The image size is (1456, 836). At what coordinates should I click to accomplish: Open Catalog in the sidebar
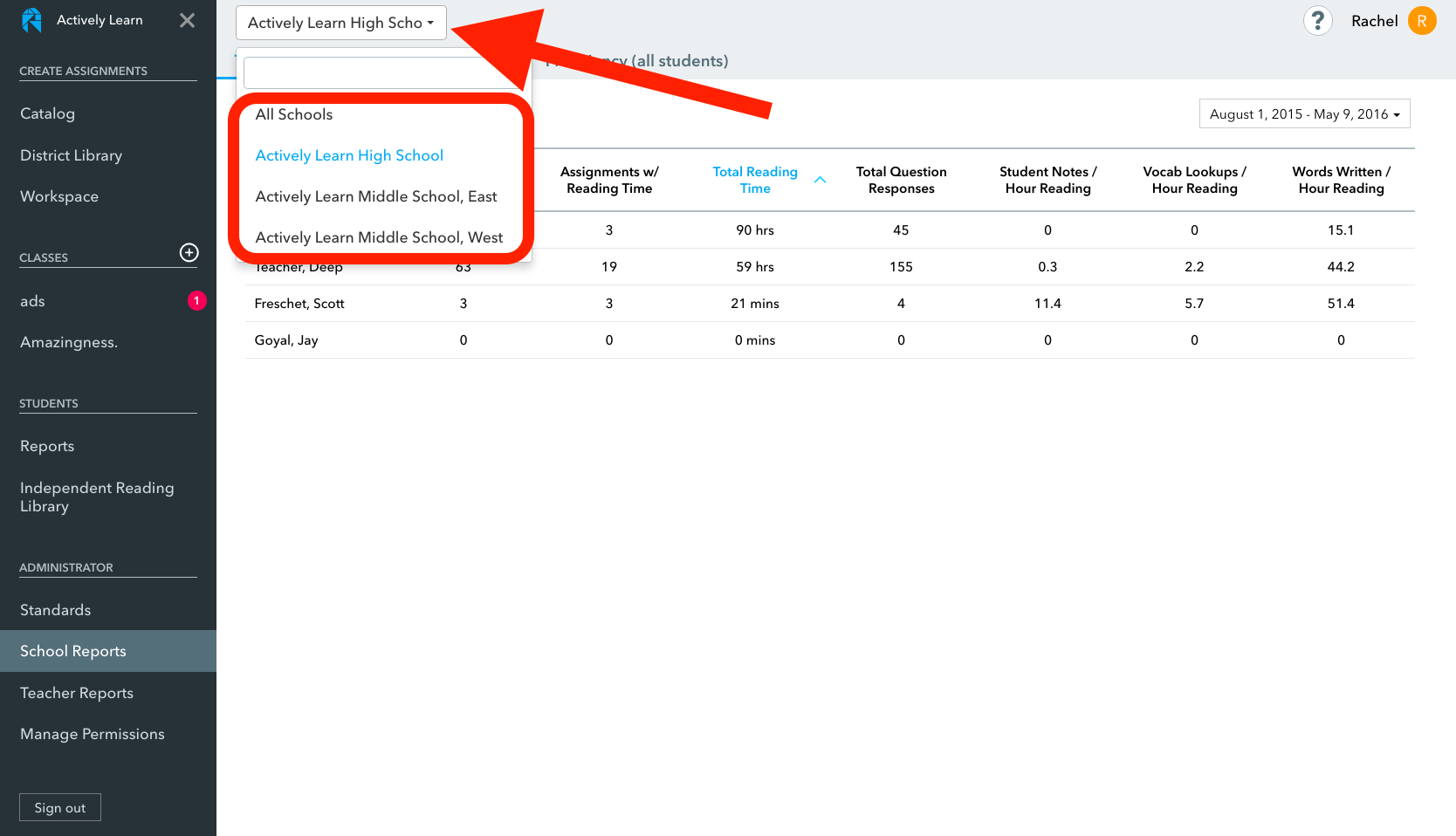point(47,113)
